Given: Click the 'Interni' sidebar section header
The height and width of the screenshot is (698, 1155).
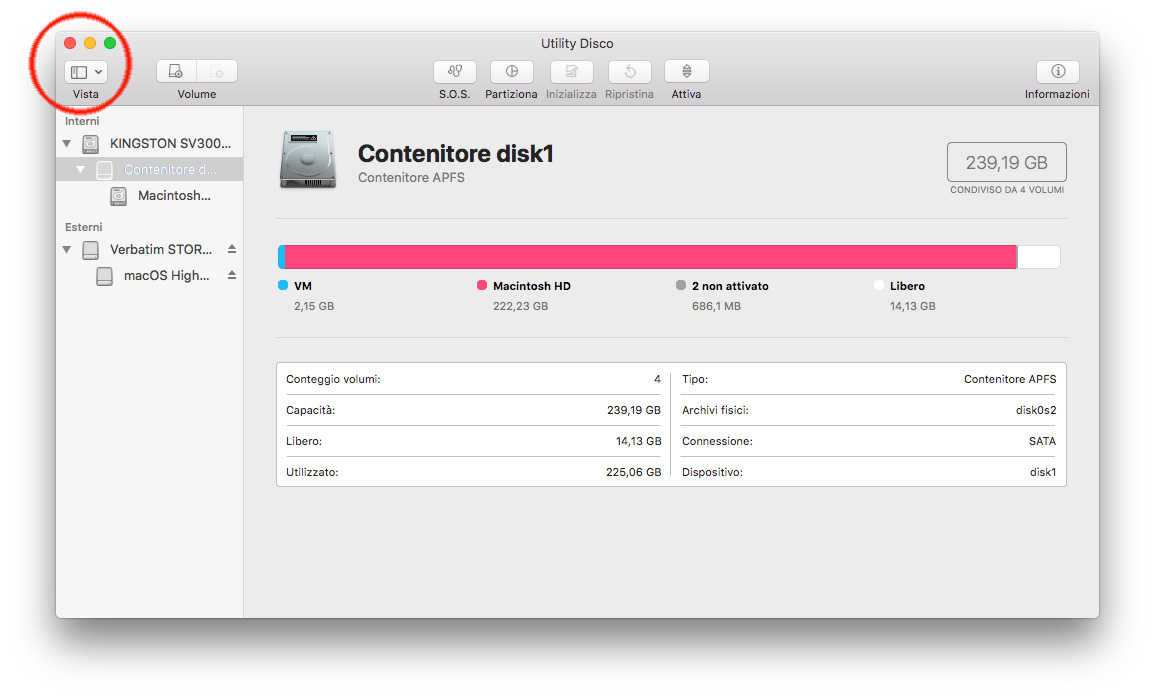Looking at the screenshot, I should 82,121.
